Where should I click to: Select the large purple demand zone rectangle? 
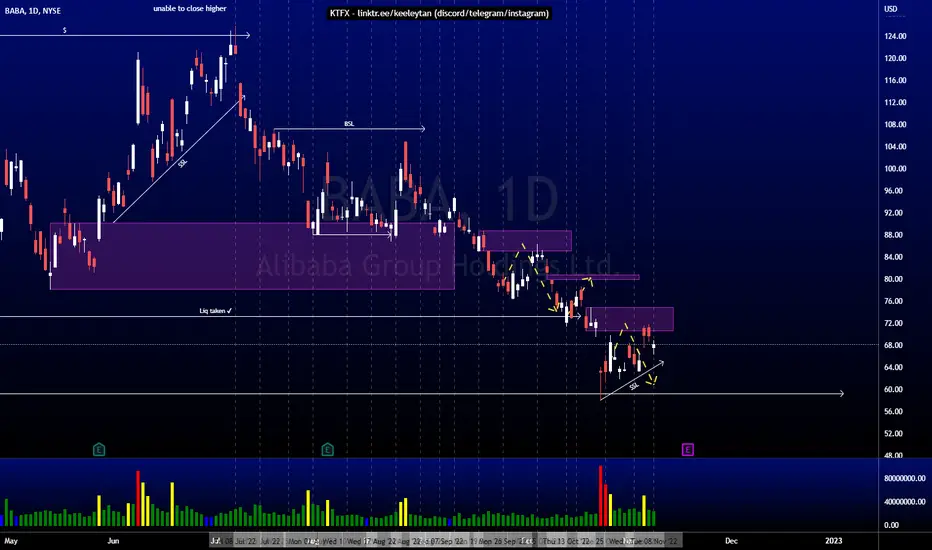[x=252, y=256]
